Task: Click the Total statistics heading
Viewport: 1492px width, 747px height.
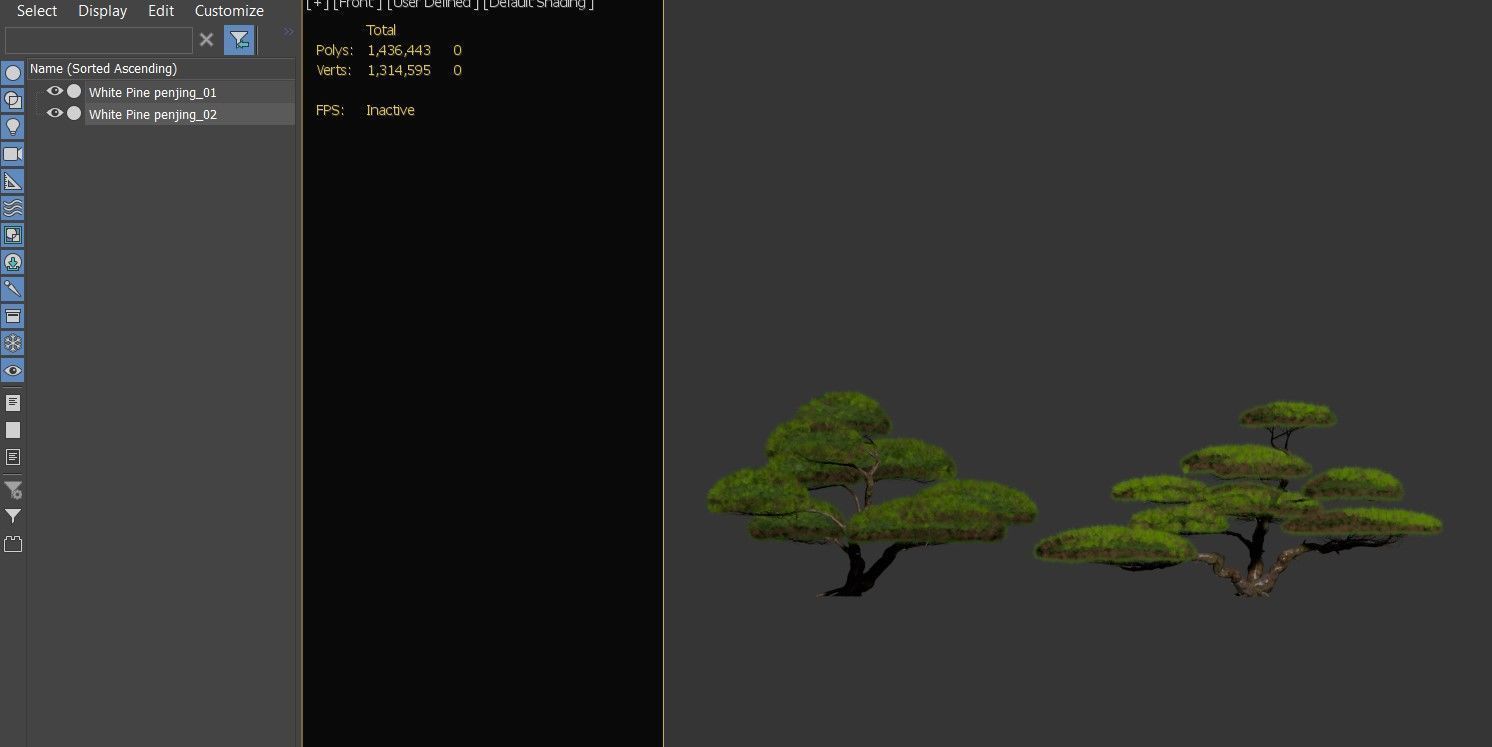Action: coord(381,30)
